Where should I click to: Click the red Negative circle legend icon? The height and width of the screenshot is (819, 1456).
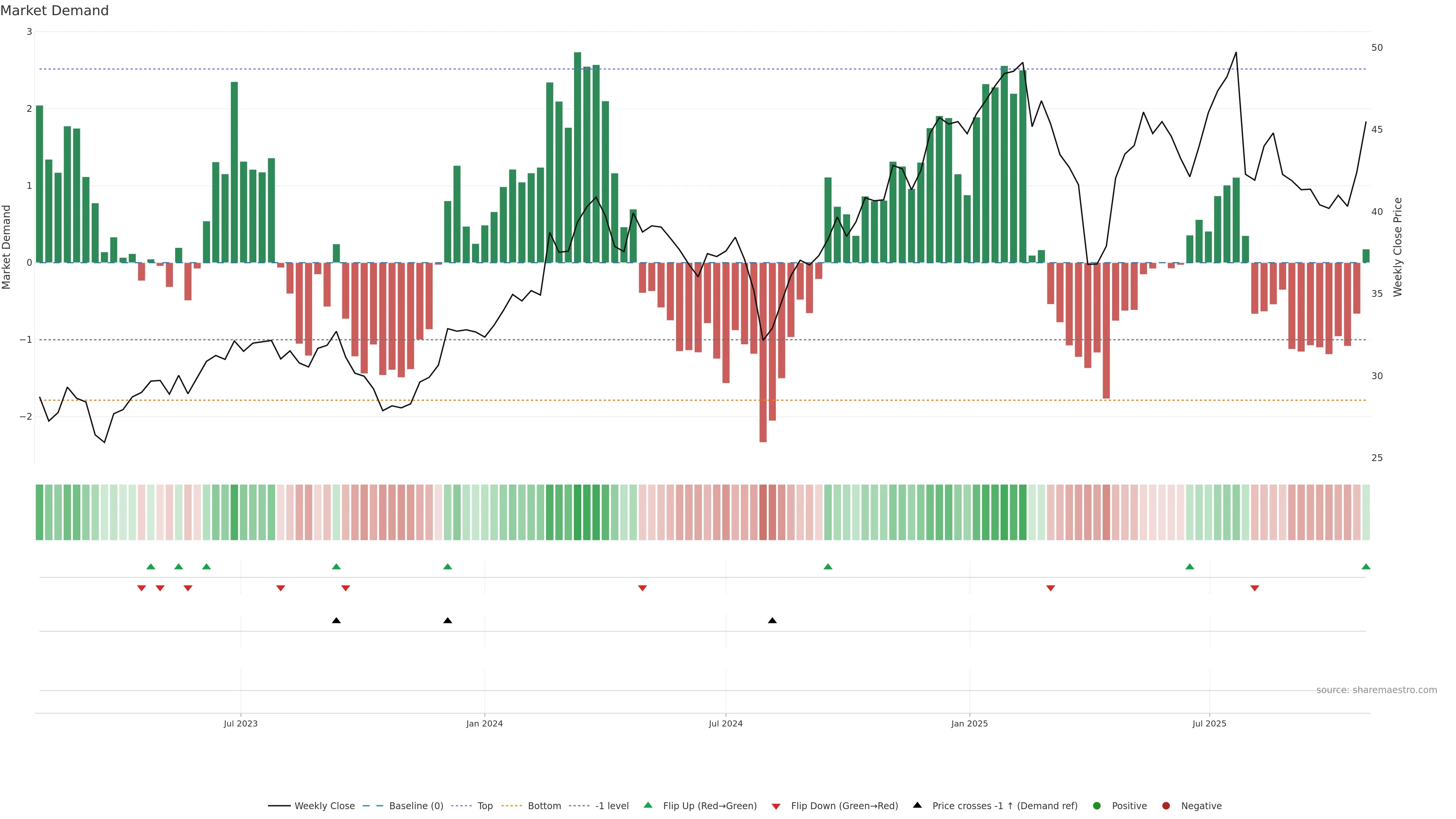1166,805
